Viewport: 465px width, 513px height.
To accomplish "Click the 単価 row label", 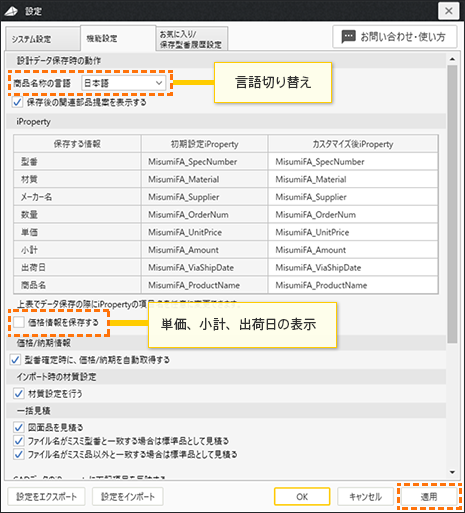I will 29,232.
